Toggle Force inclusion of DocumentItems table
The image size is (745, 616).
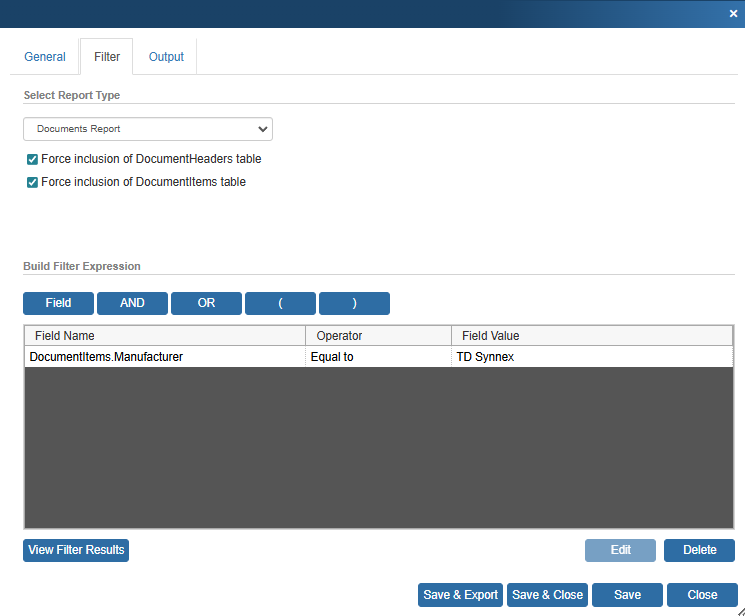[32, 182]
